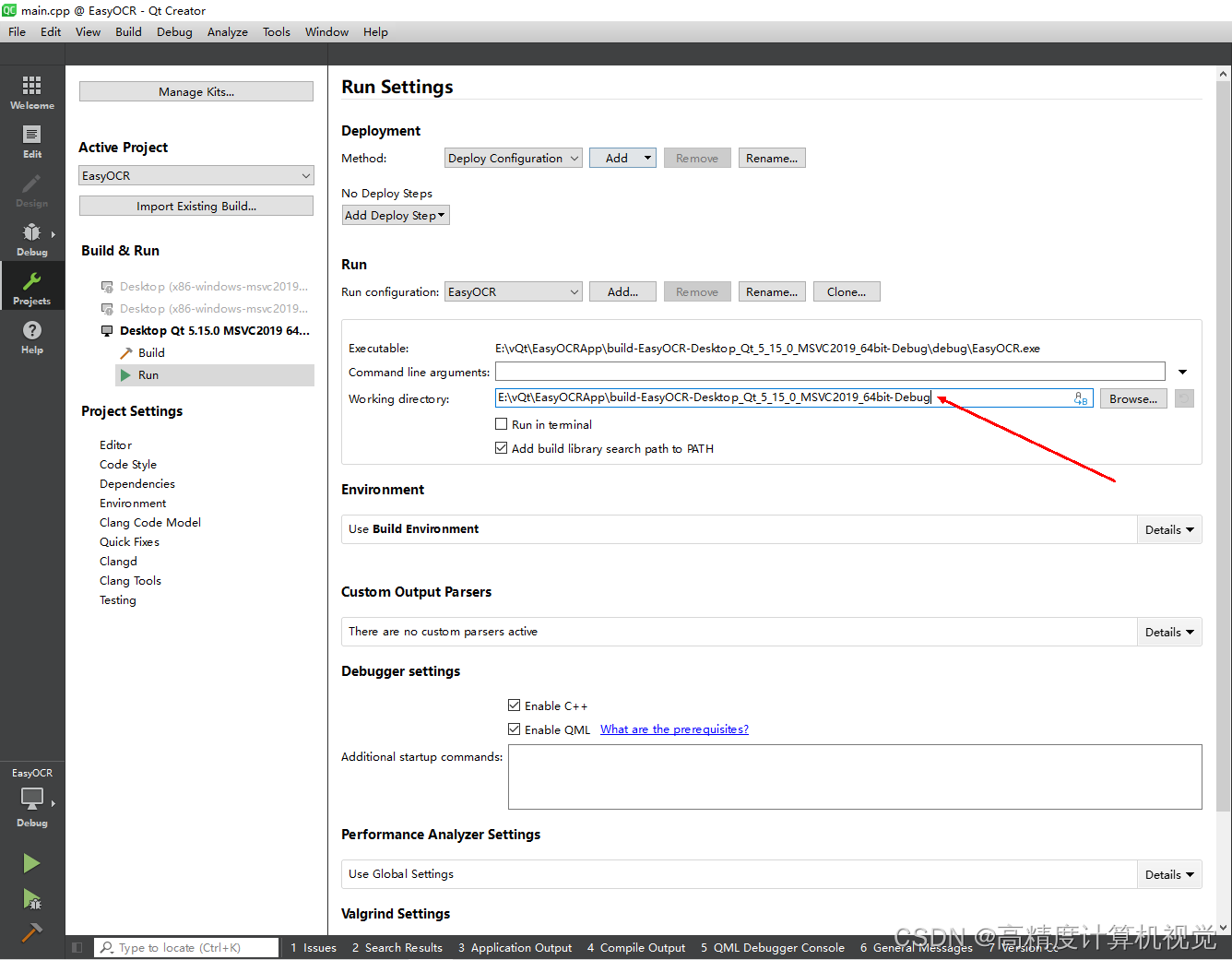Open Code Style project settings
The width and height of the screenshot is (1232, 960).
pos(128,465)
